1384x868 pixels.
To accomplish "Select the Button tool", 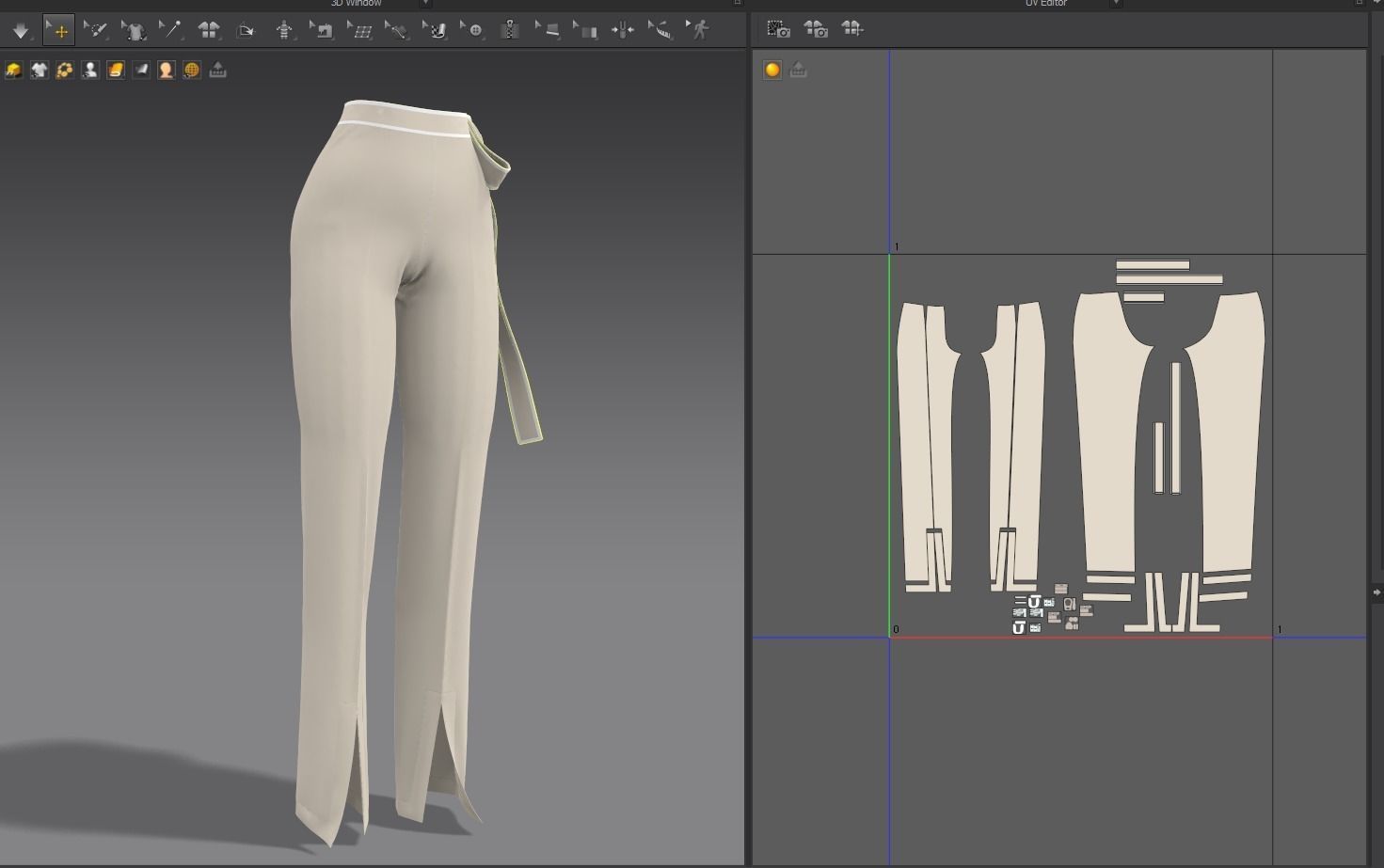I will click(x=472, y=30).
